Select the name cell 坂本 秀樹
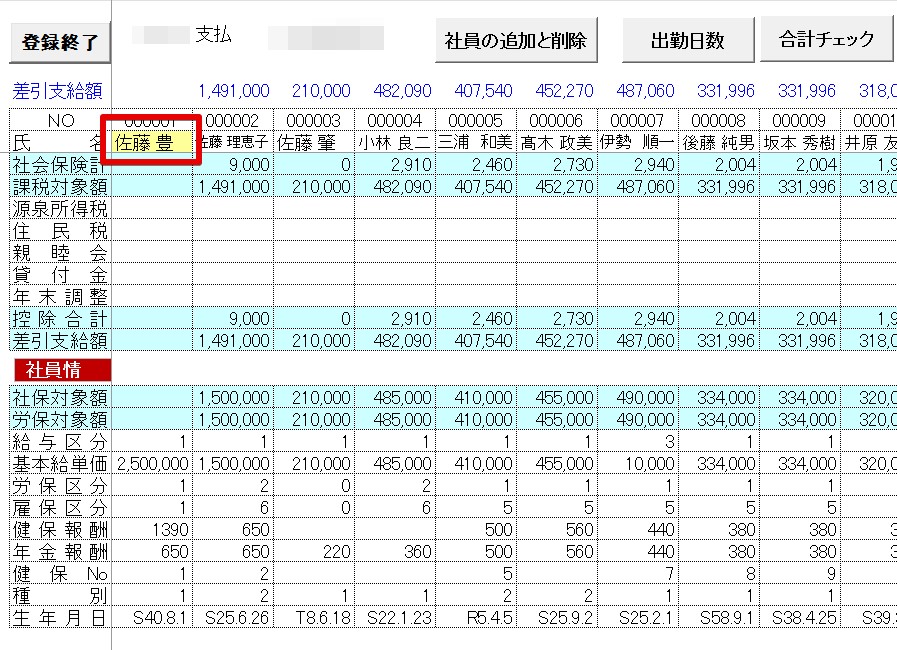 800,142
